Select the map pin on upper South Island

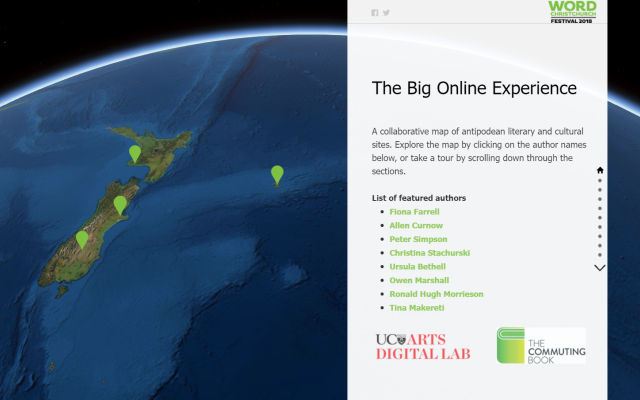(120, 205)
